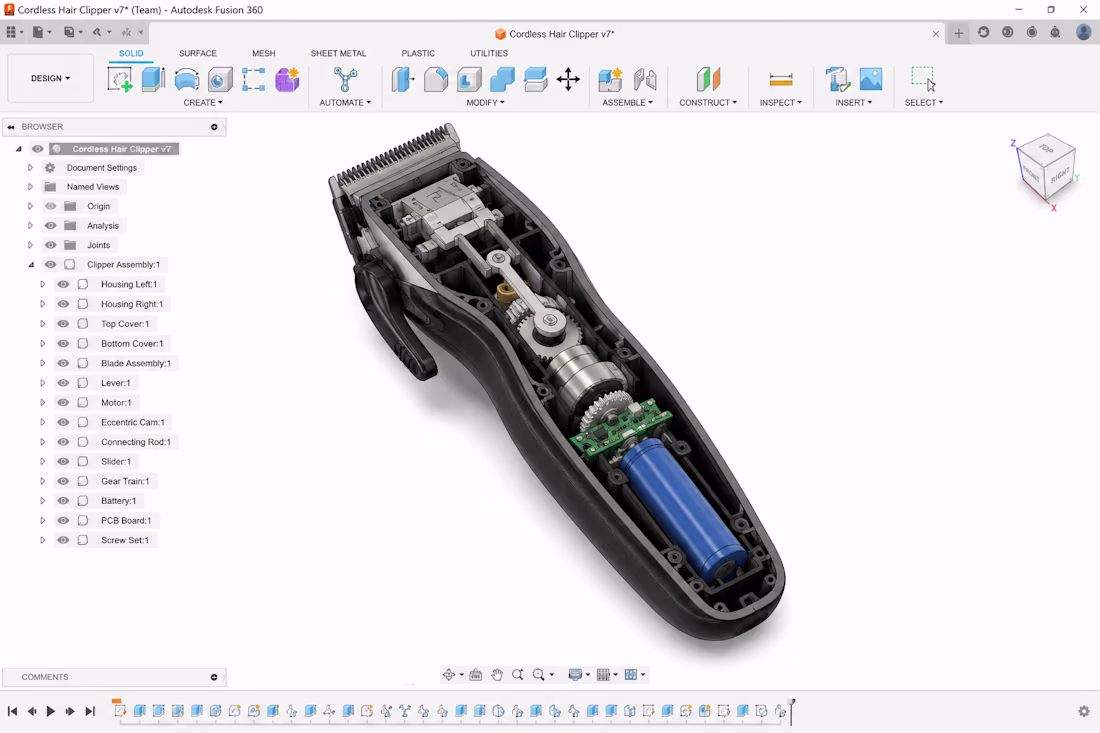Toggle visibility of Blade Assembly:1
Viewport: 1100px width, 733px height.
(63, 363)
